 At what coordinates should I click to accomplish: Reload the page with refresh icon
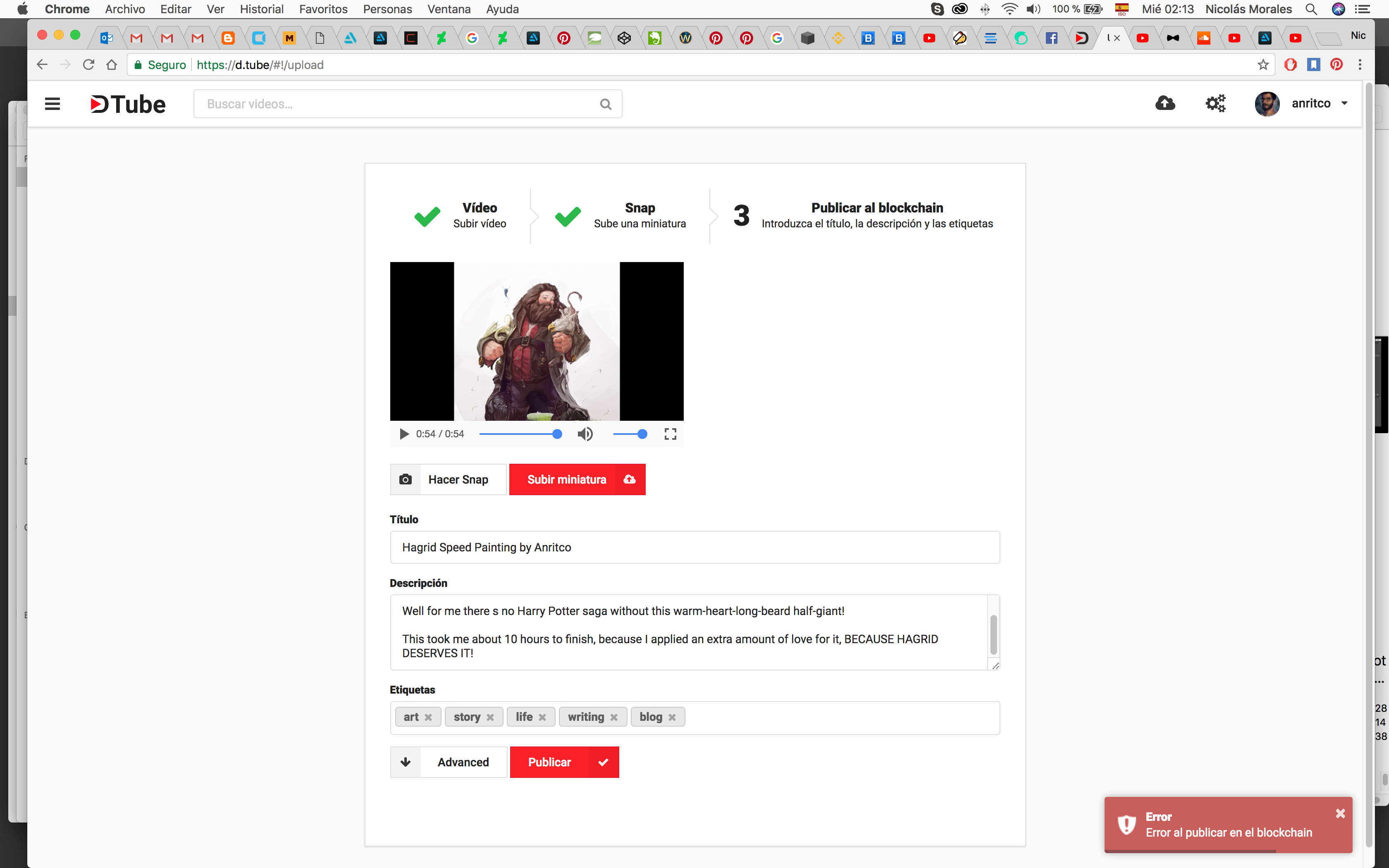pos(88,65)
